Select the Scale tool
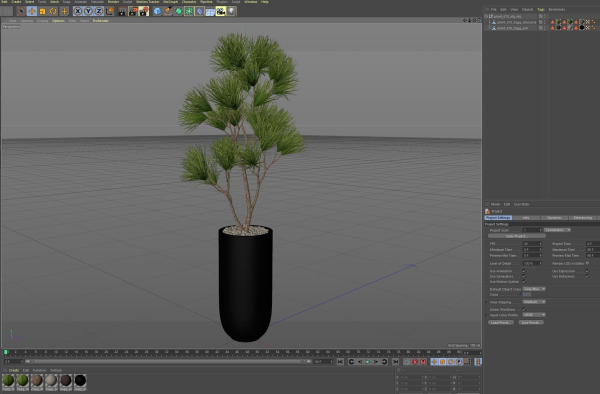The image size is (600, 394). click(x=42, y=11)
